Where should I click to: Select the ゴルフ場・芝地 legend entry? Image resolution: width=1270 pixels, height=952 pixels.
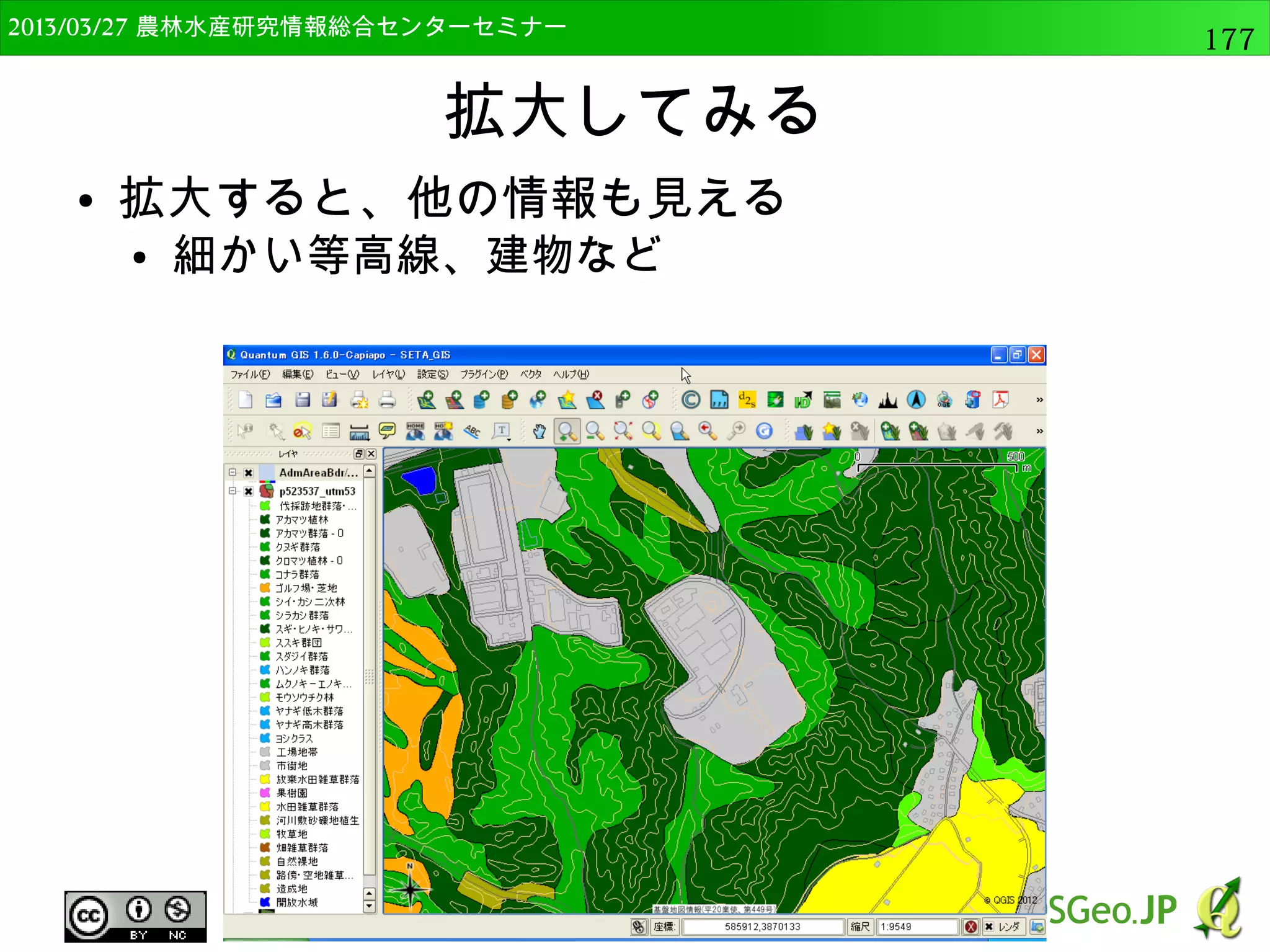pyautogui.click(x=306, y=588)
